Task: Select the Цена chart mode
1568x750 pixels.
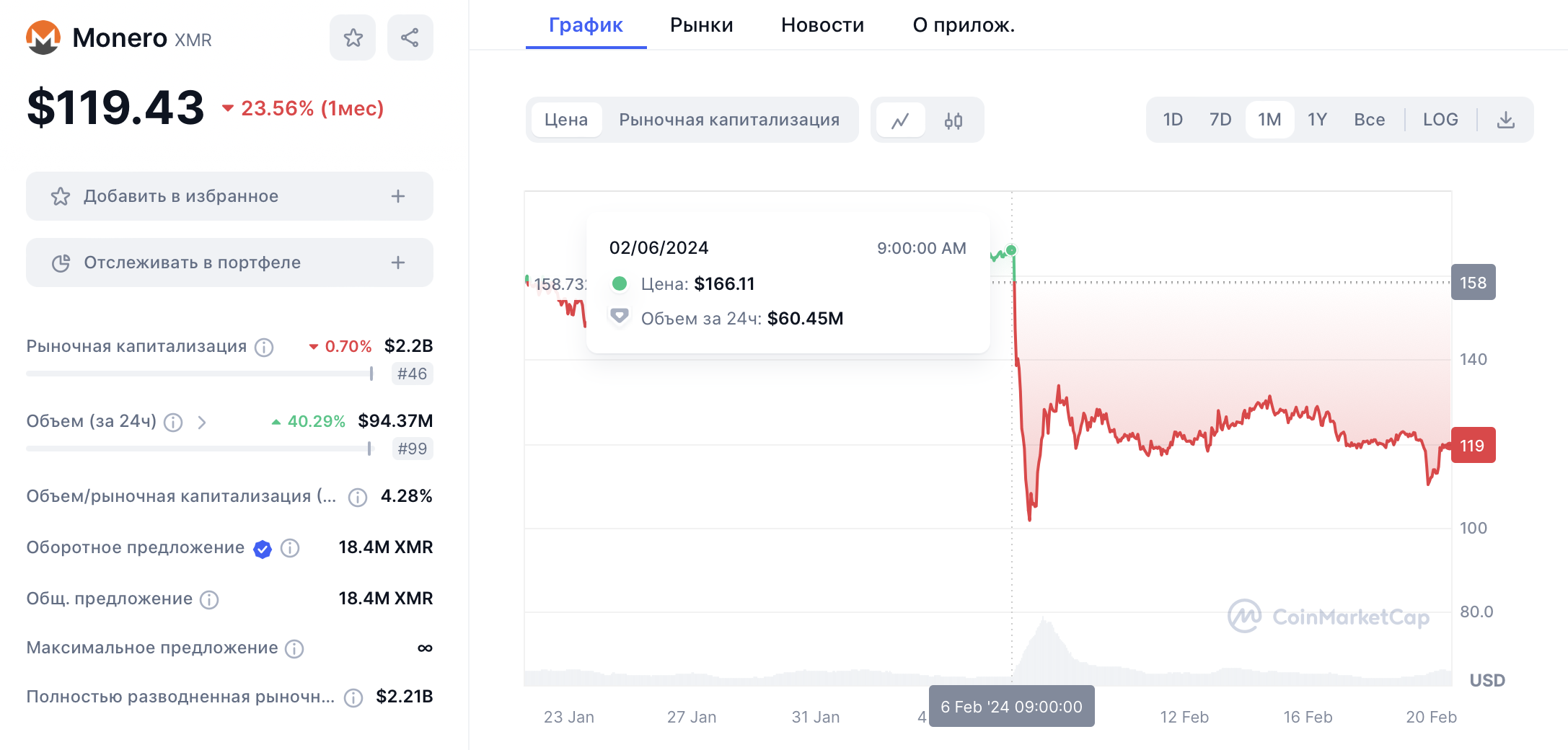Action: [x=566, y=120]
